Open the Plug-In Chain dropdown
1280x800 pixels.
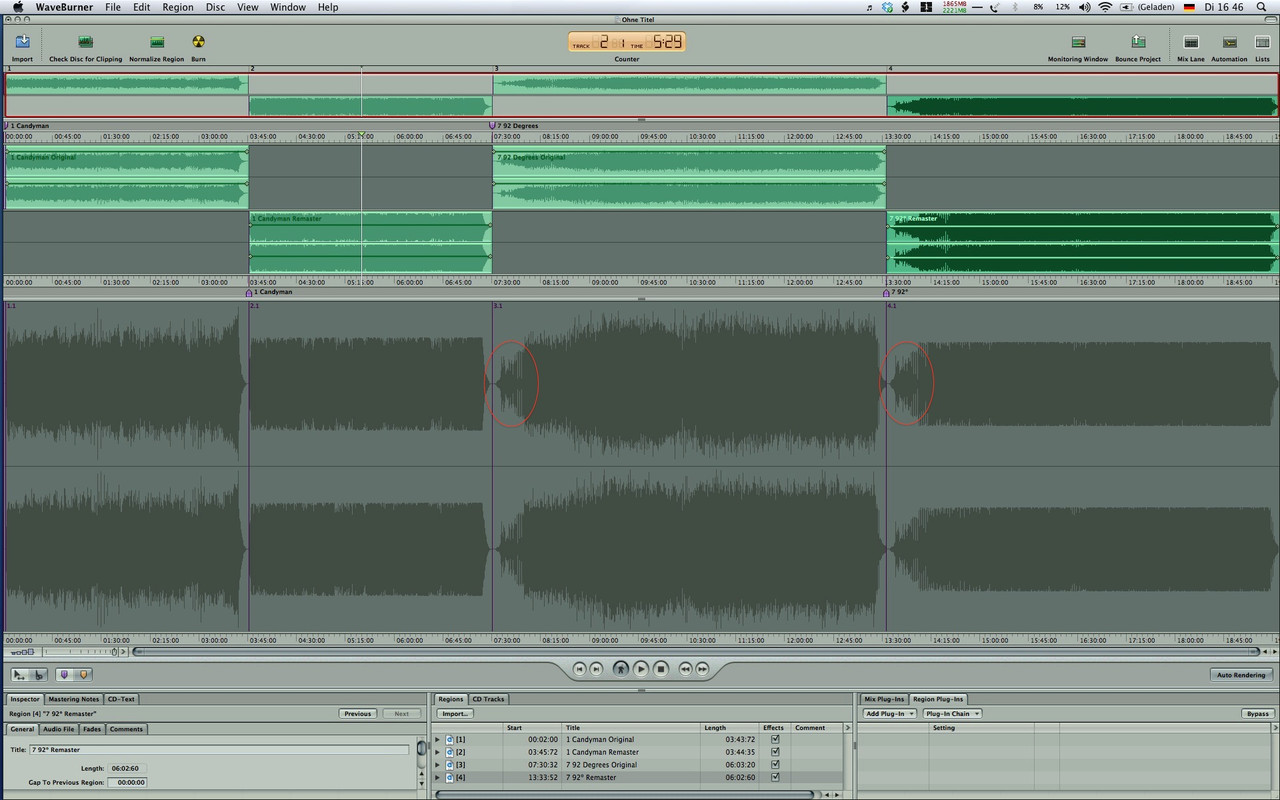(x=952, y=714)
